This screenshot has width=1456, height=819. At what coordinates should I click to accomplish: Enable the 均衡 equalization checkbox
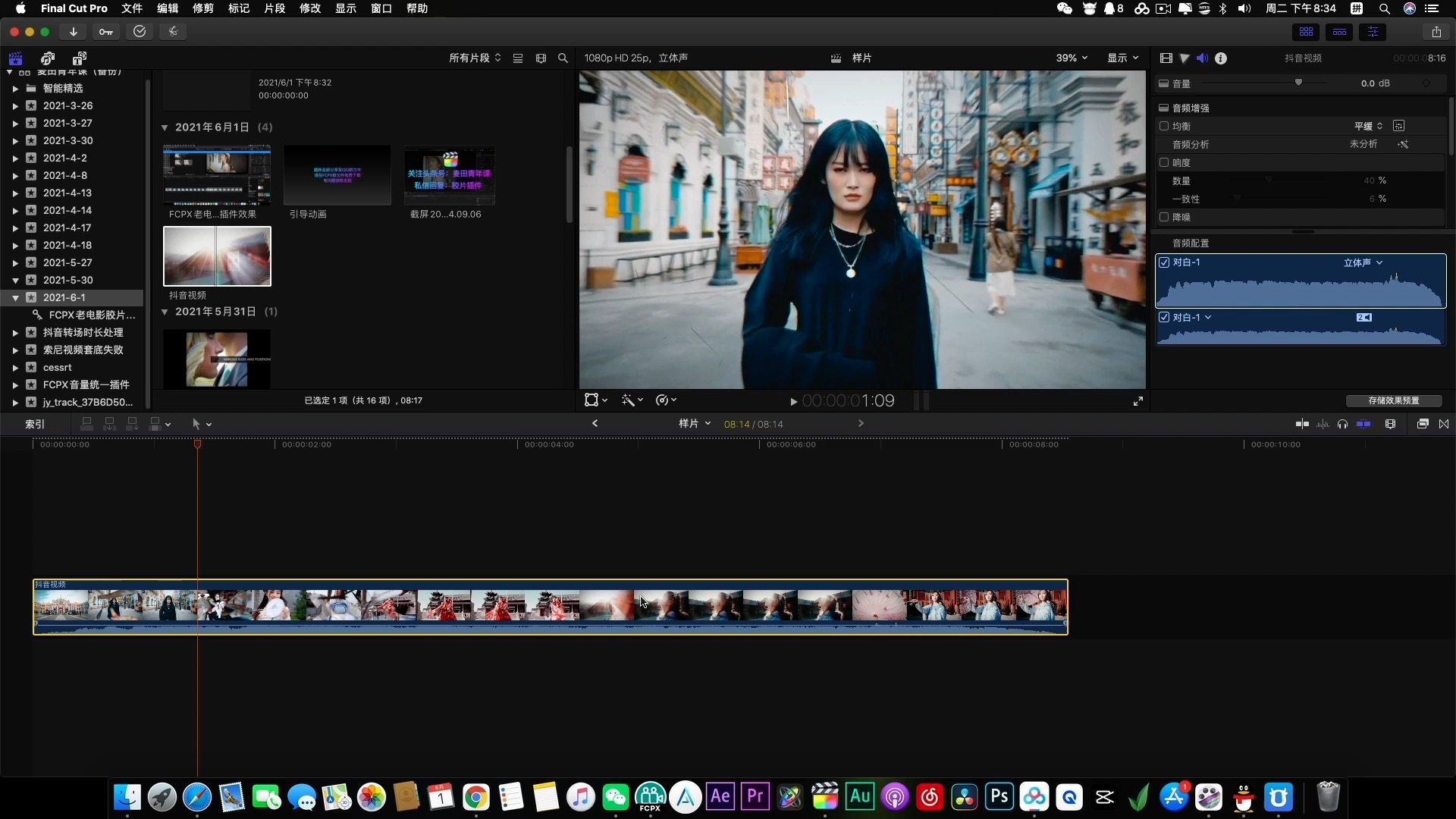click(1164, 126)
